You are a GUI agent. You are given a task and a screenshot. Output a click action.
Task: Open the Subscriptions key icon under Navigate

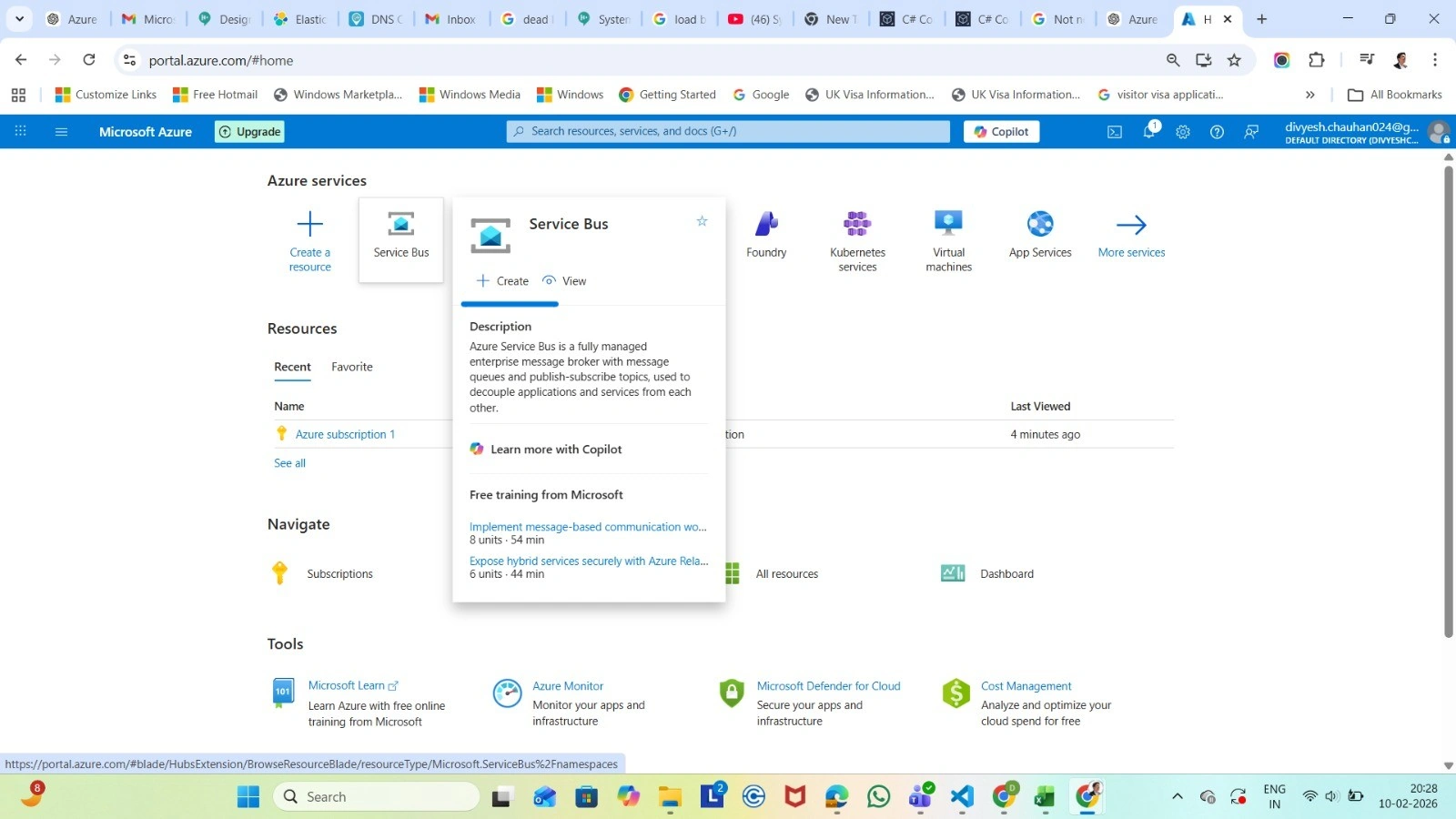(x=280, y=573)
